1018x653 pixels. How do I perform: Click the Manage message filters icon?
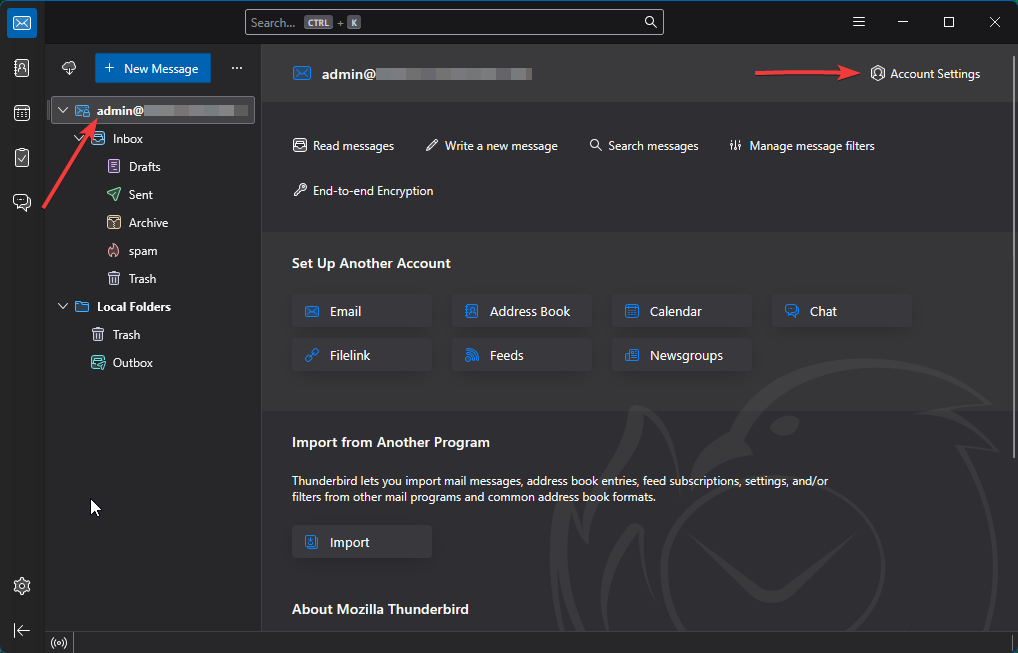(x=736, y=145)
